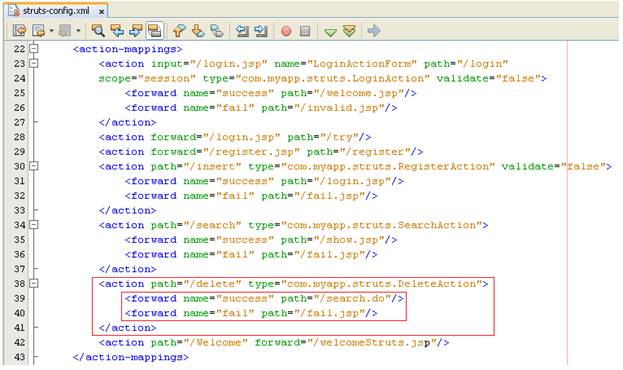Click the "/register.jsp" forward value

point(252,152)
